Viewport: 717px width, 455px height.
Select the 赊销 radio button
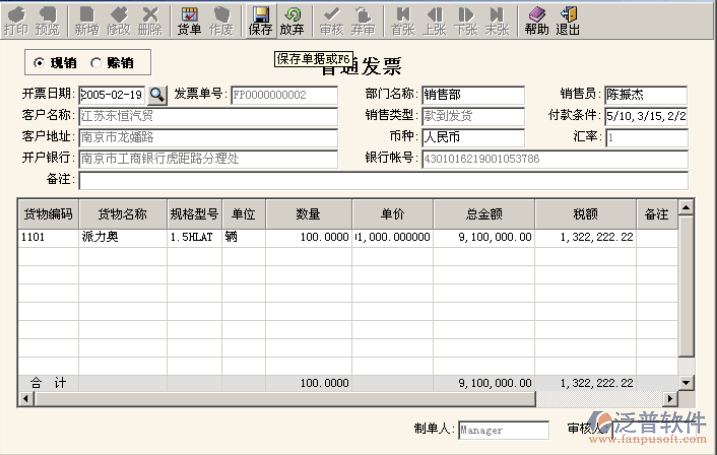97,63
